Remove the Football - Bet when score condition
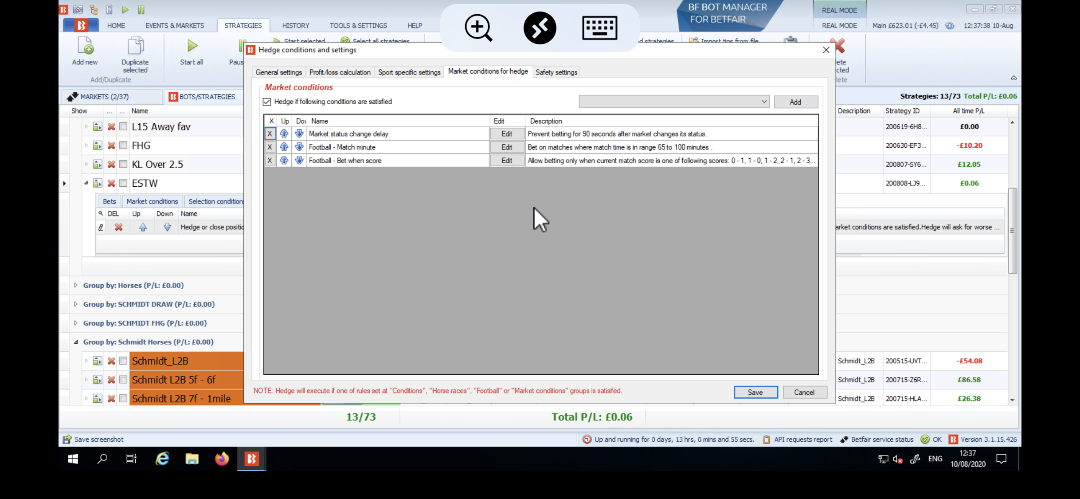 pyautogui.click(x=270, y=160)
